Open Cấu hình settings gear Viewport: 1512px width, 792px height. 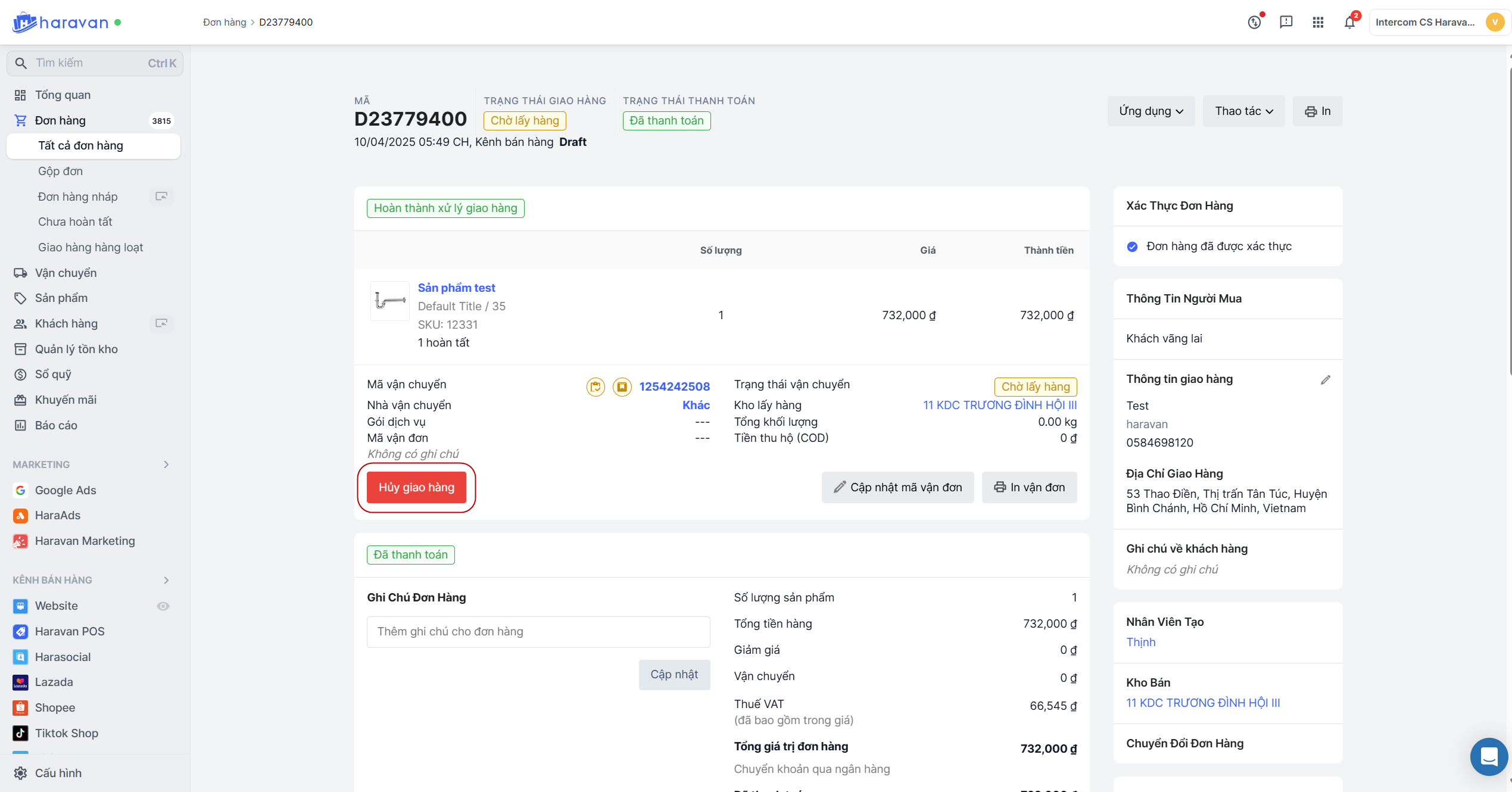[x=21, y=773]
